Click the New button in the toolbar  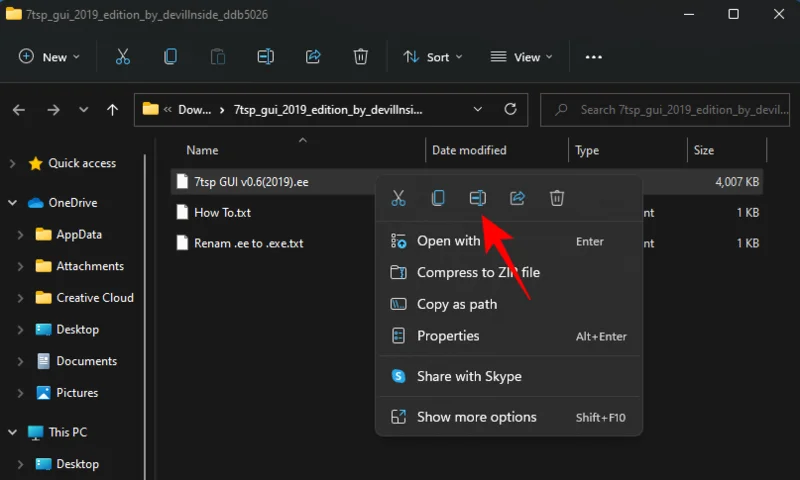coord(46,57)
